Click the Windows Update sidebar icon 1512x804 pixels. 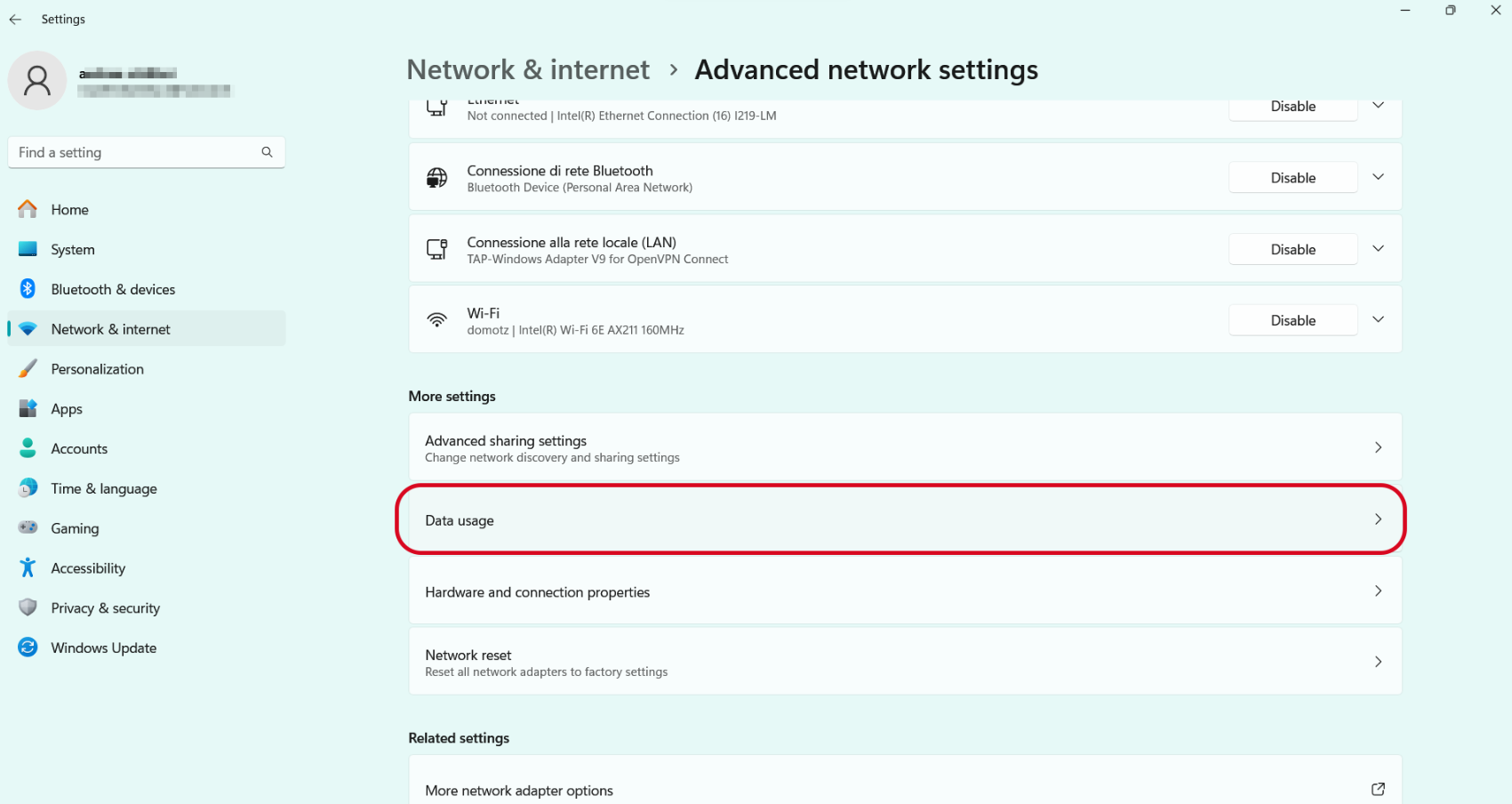pos(28,647)
